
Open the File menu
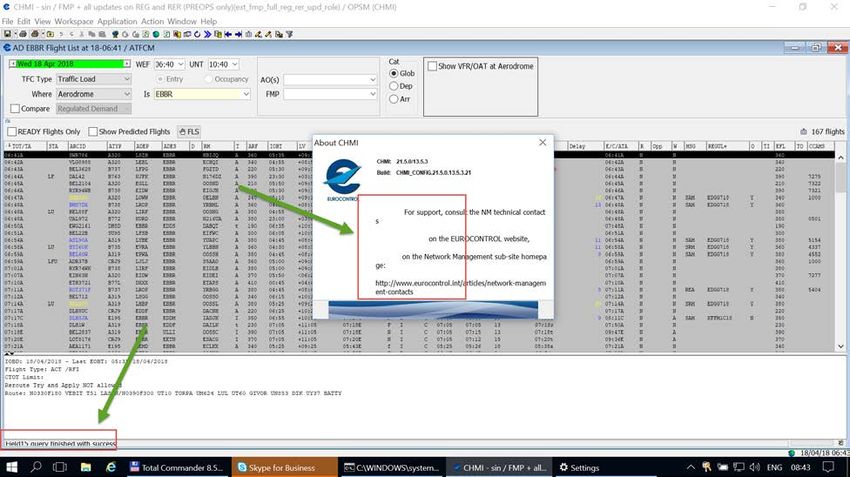[x=8, y=21]
